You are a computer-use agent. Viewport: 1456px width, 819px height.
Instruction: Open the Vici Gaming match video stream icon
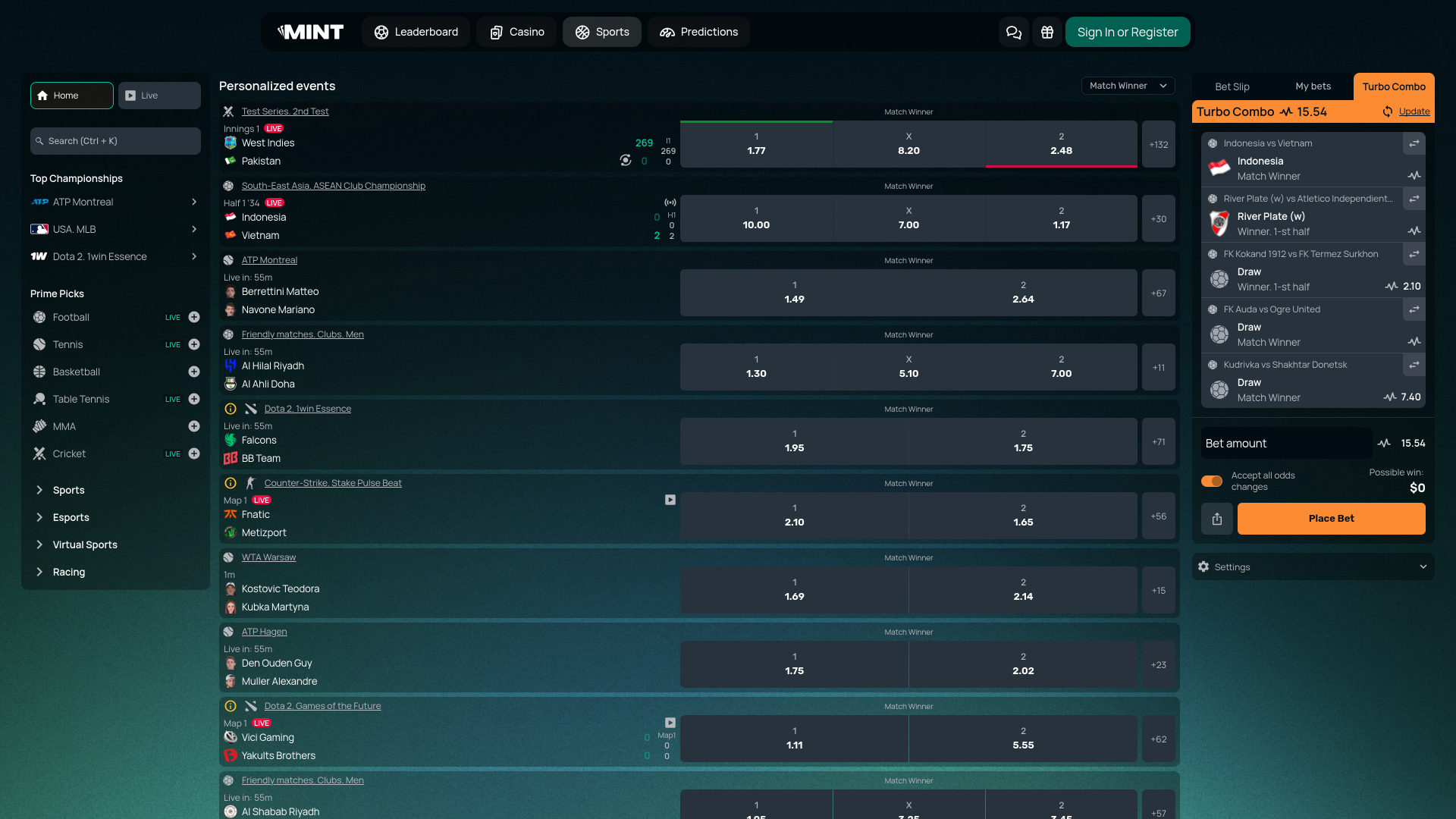pyautogui.click(x=670, y=723)
